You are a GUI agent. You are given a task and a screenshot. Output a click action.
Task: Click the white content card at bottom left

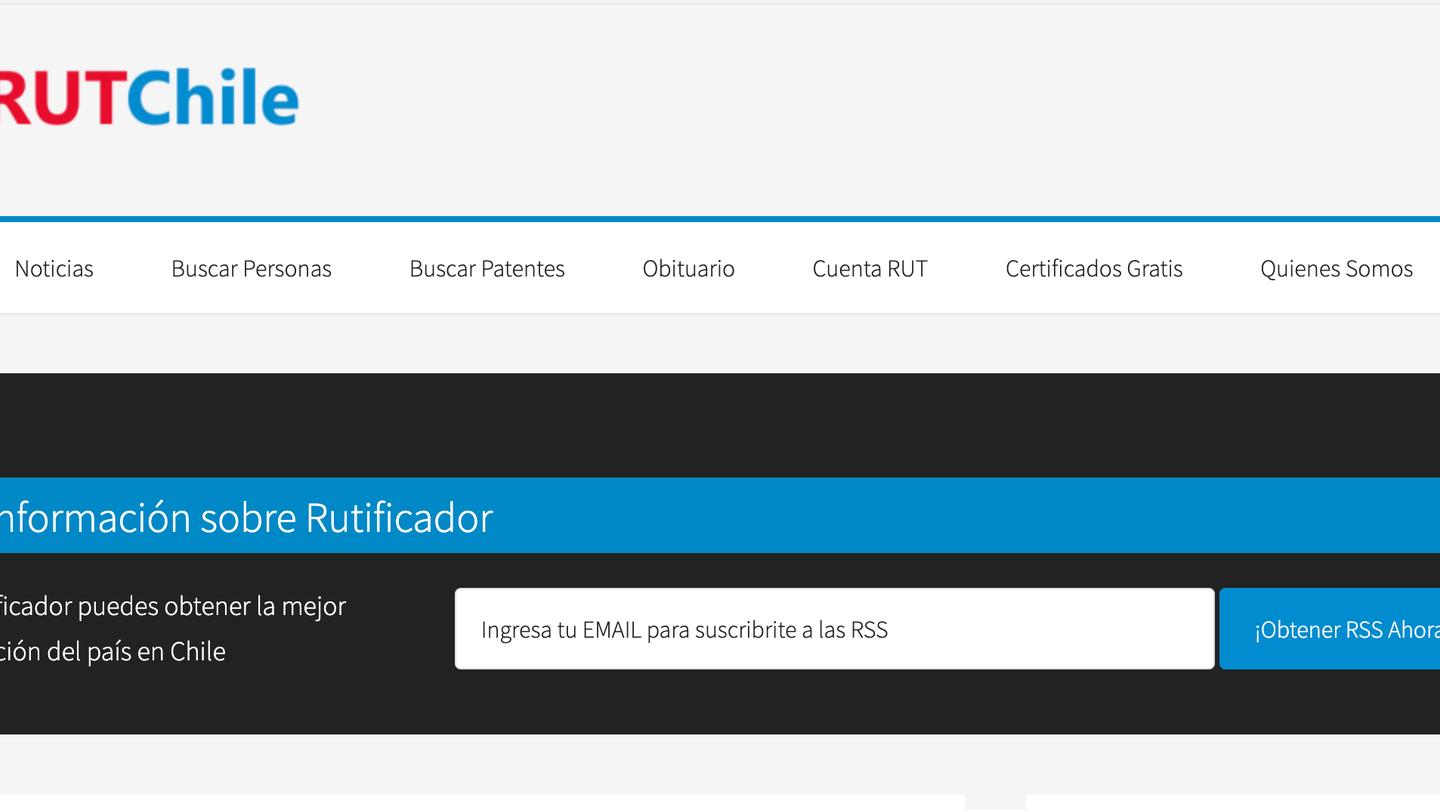[x=480, y=803]
